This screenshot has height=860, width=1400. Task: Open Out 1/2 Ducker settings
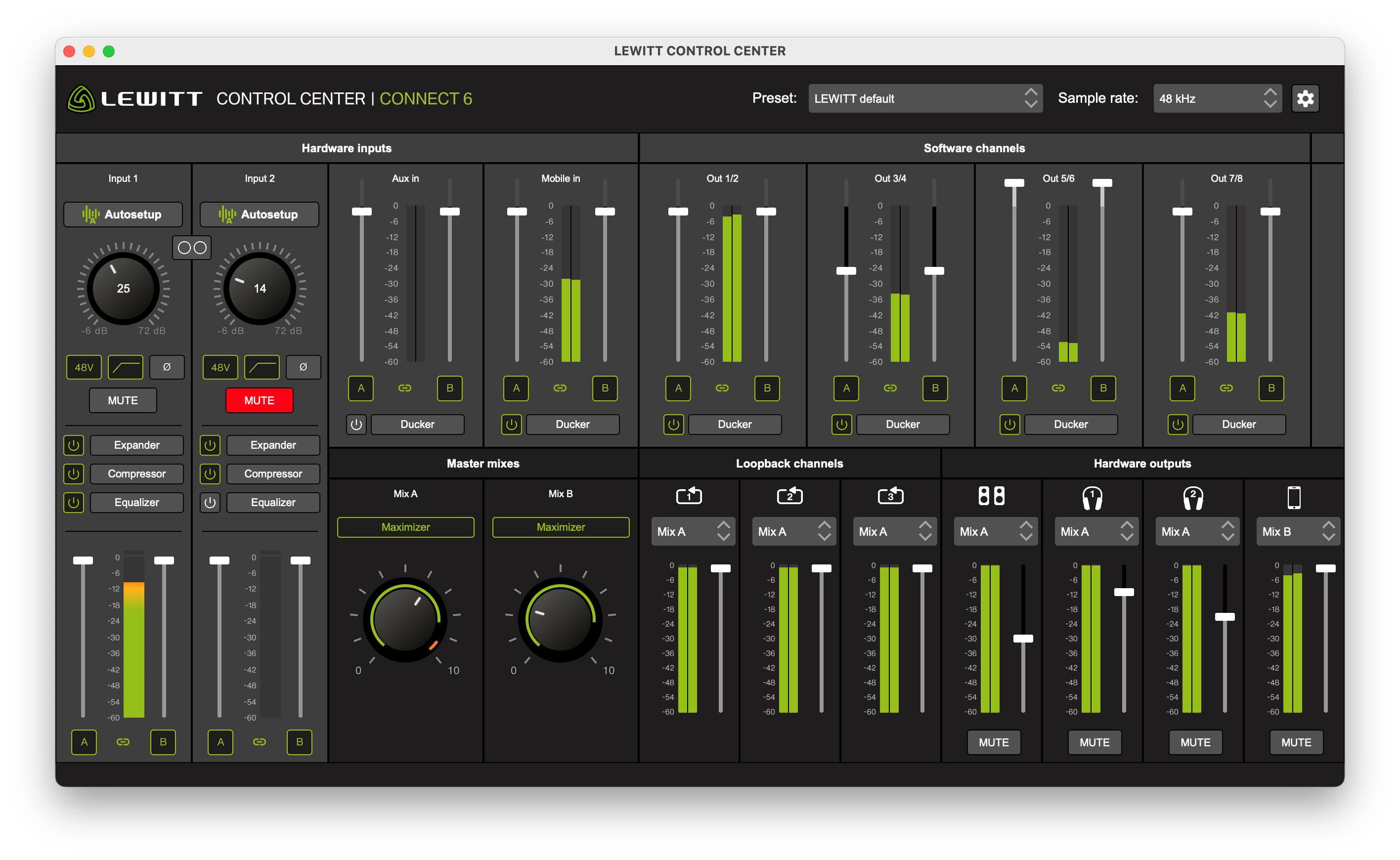(735, 424)
